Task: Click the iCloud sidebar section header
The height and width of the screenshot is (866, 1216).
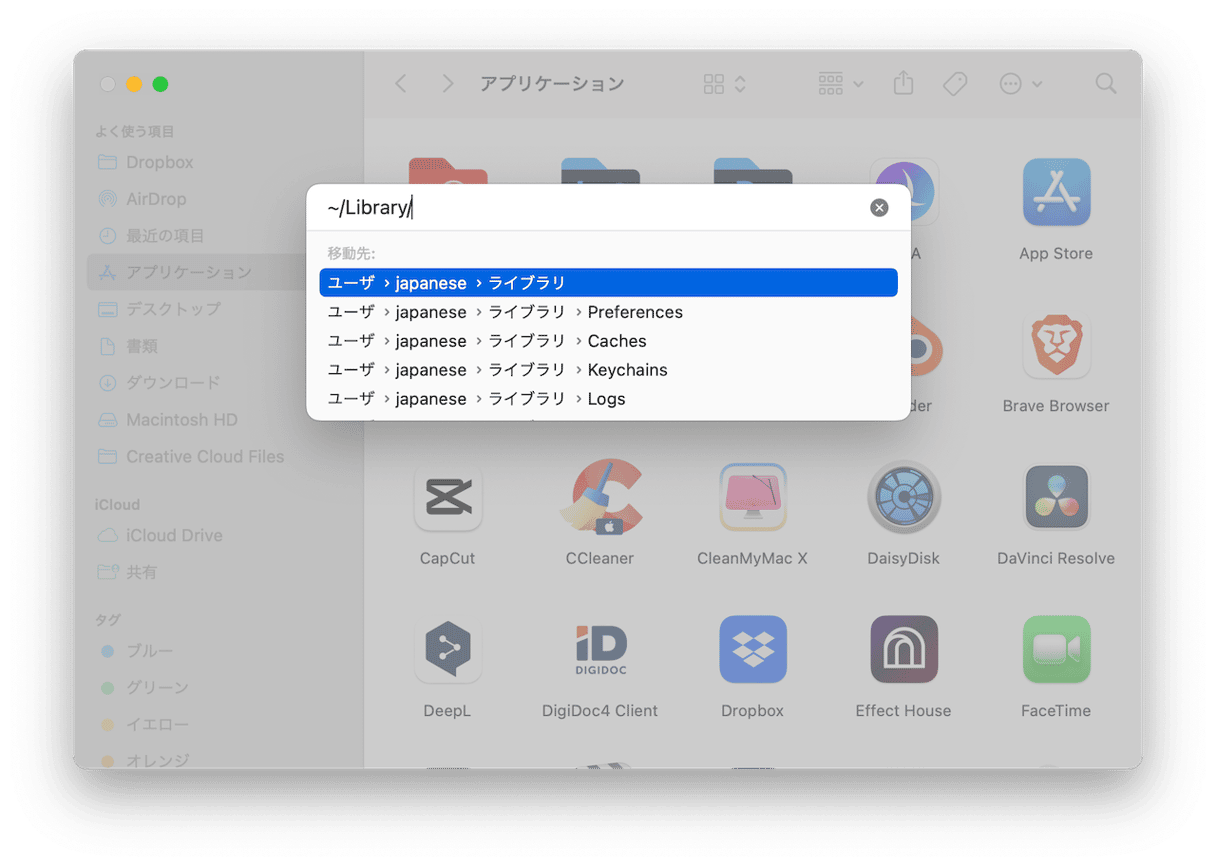Action: (118, 505)
